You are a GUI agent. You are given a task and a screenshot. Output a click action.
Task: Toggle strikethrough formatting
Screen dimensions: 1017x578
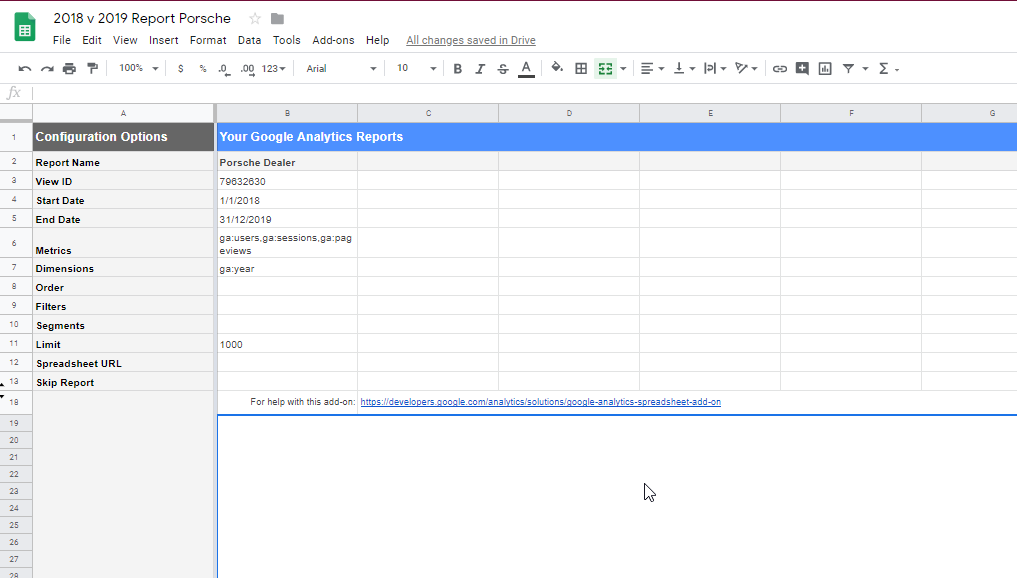click(503, 68)
